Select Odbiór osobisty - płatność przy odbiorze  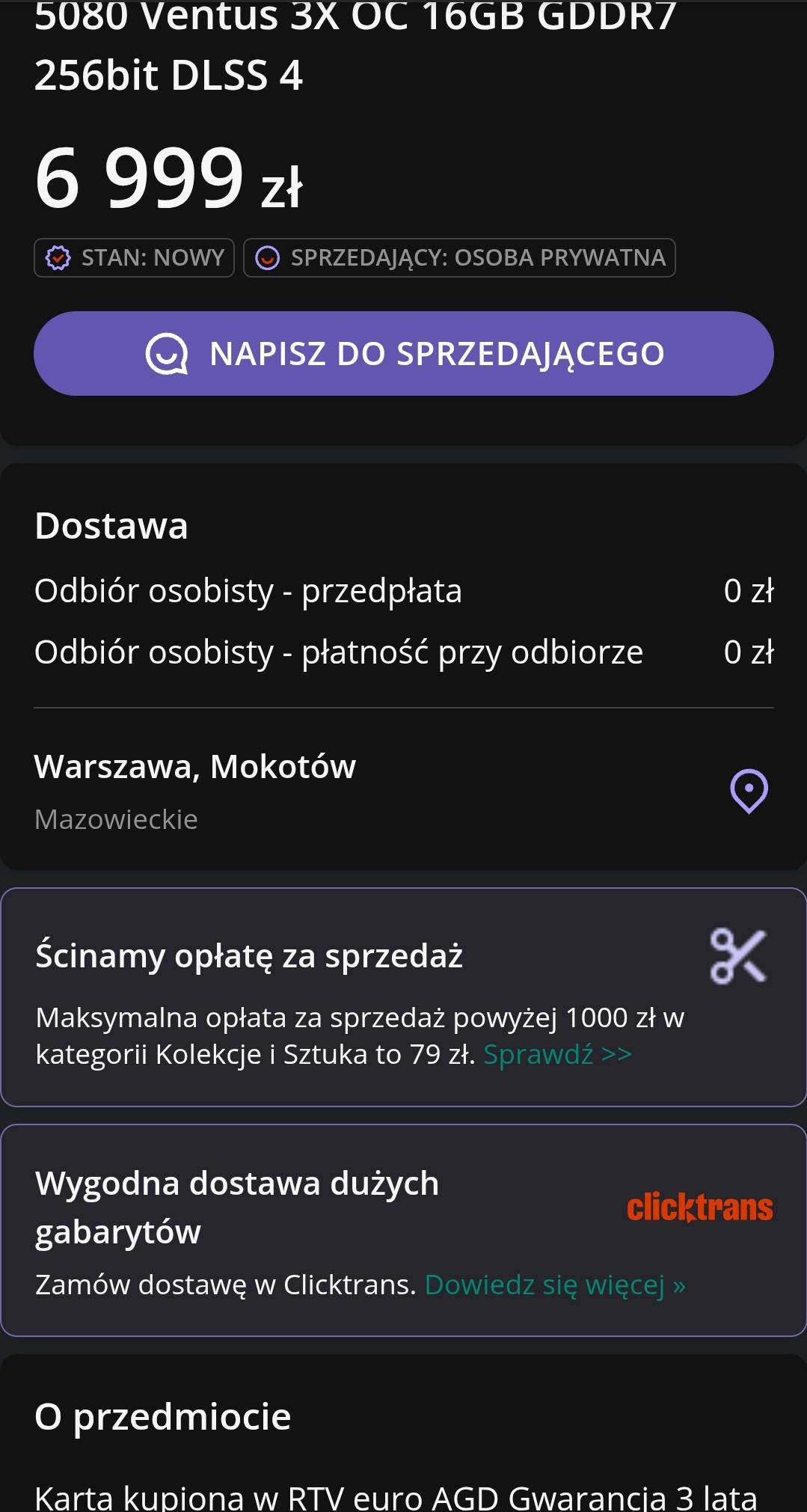click(338, 652)
